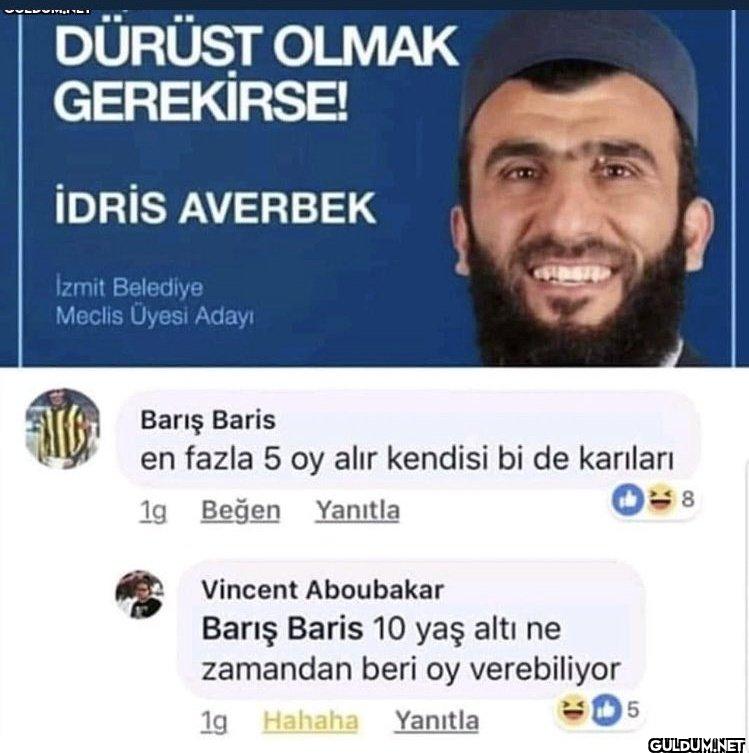The image size is (749, 753).
Task: Click Yanıtla under Barış Baris's comment
Action: coord(357,510)
